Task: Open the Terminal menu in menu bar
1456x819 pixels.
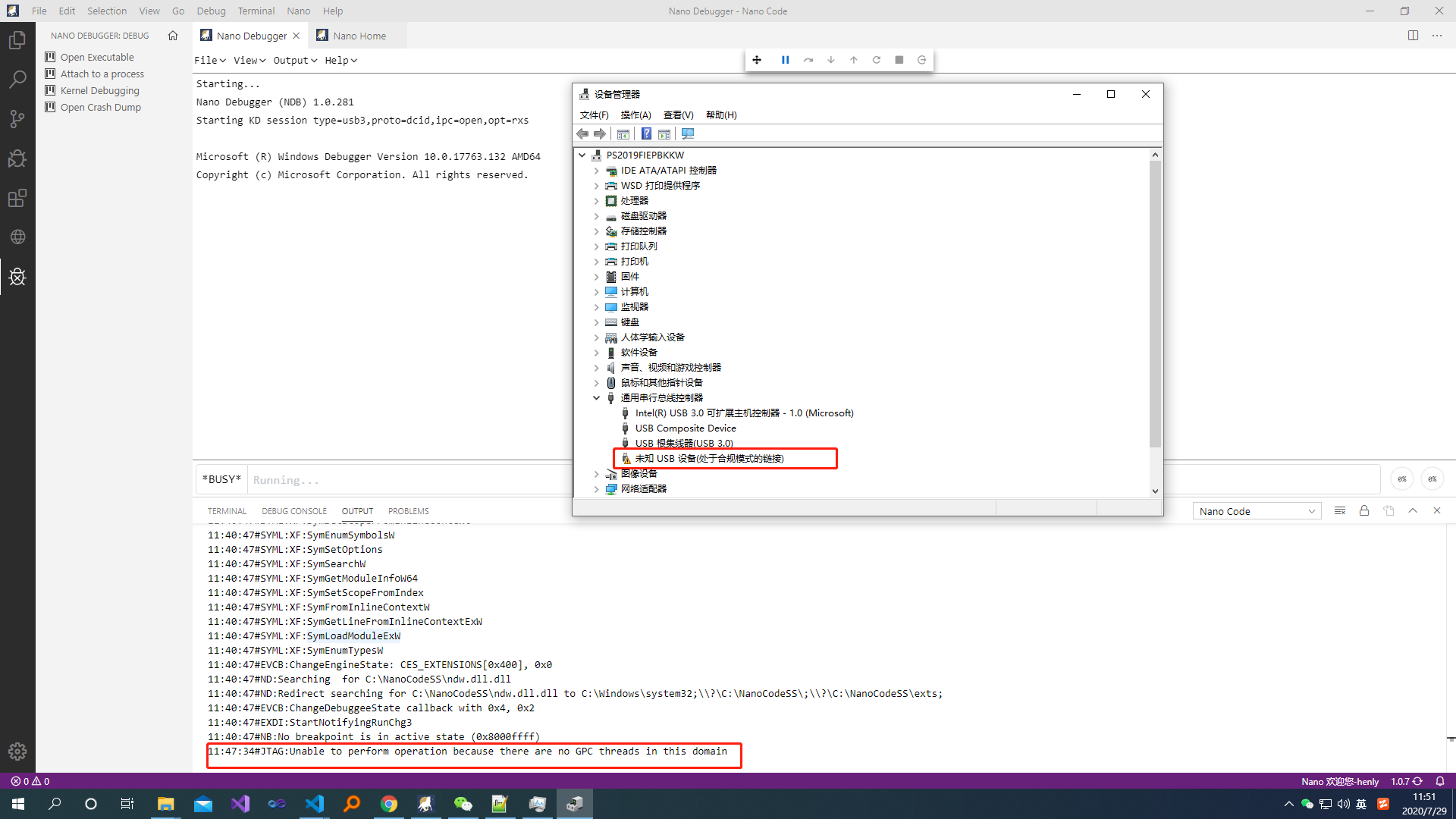Action: tap(256, 11)
